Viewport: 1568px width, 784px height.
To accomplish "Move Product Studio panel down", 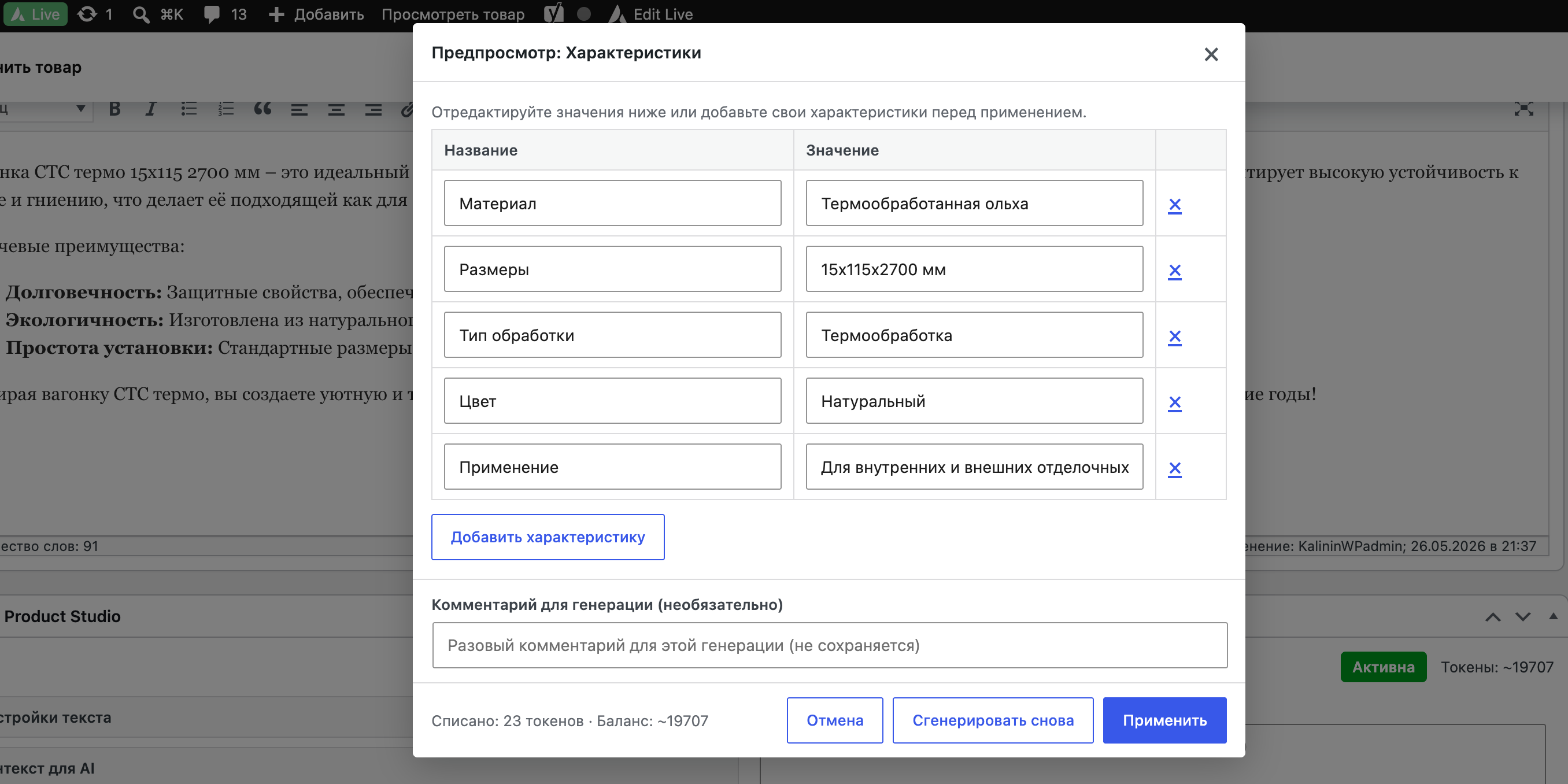I will [x=1522, y=616].
